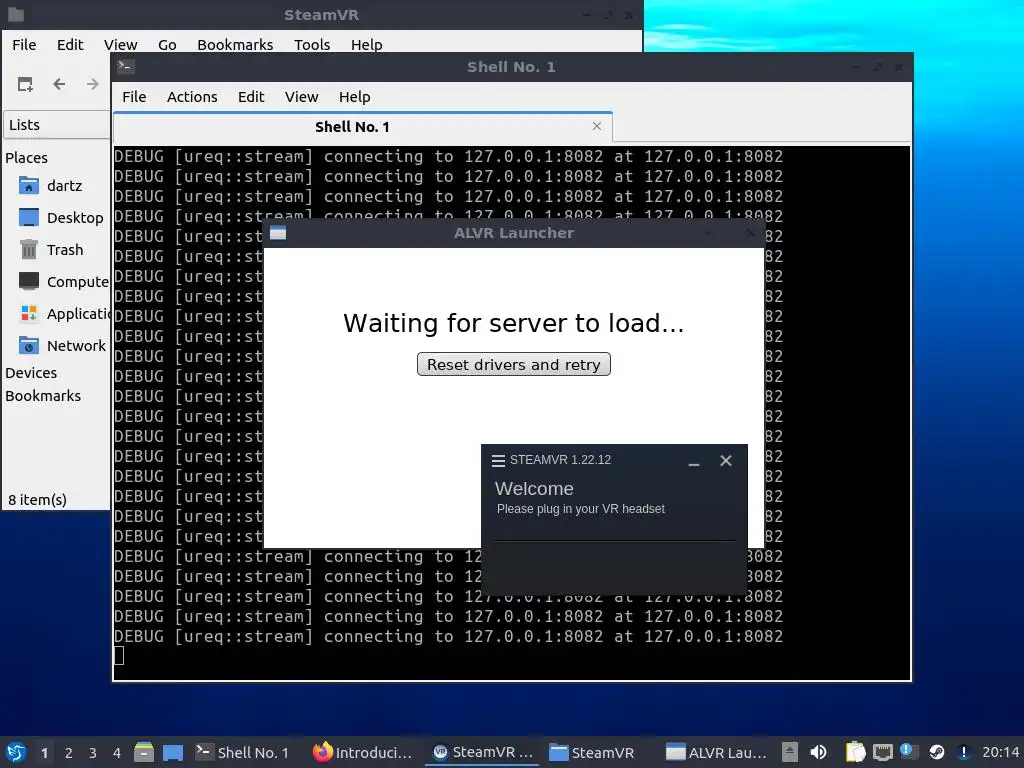
Task: Open Edit menu in SteamVR file manager
Action: [x=70, y=44]
